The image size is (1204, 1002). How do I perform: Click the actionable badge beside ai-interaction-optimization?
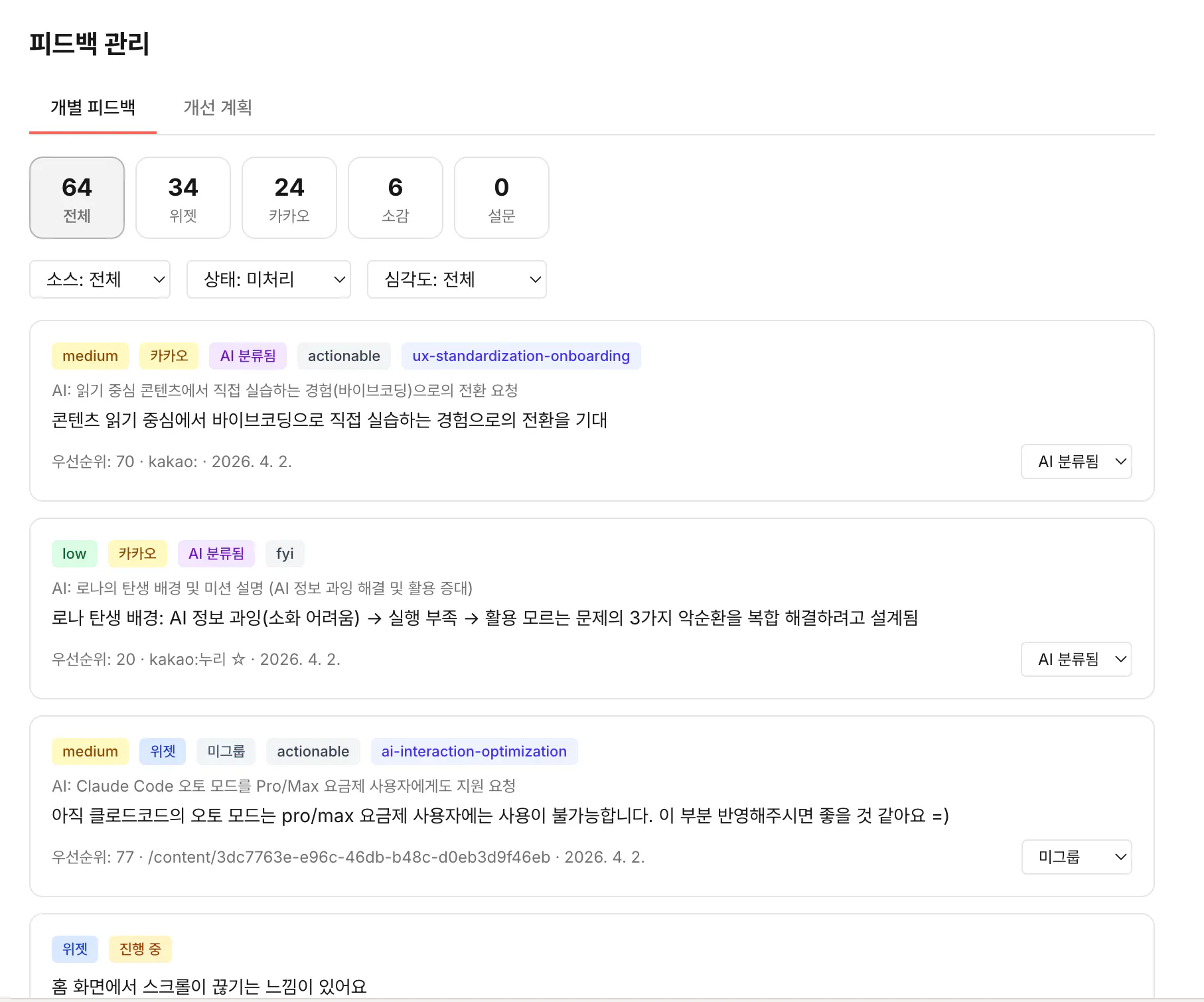(313, 751)
